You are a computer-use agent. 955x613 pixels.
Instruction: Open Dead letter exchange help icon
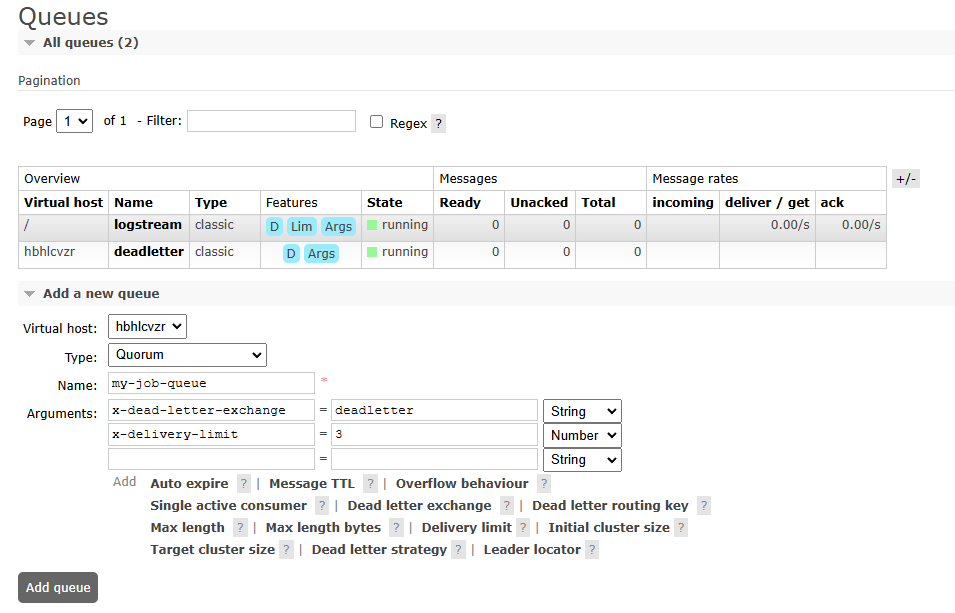coord(507,506)
